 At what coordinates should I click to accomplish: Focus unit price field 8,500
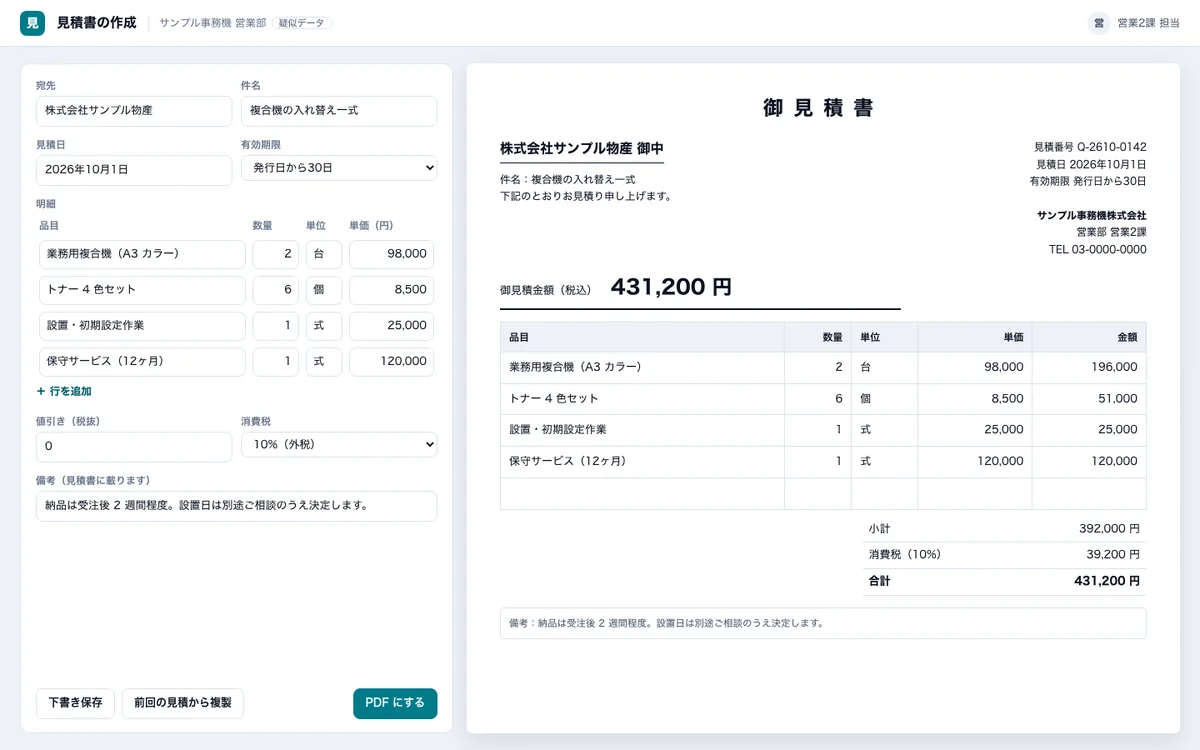[x=391, y=290]
